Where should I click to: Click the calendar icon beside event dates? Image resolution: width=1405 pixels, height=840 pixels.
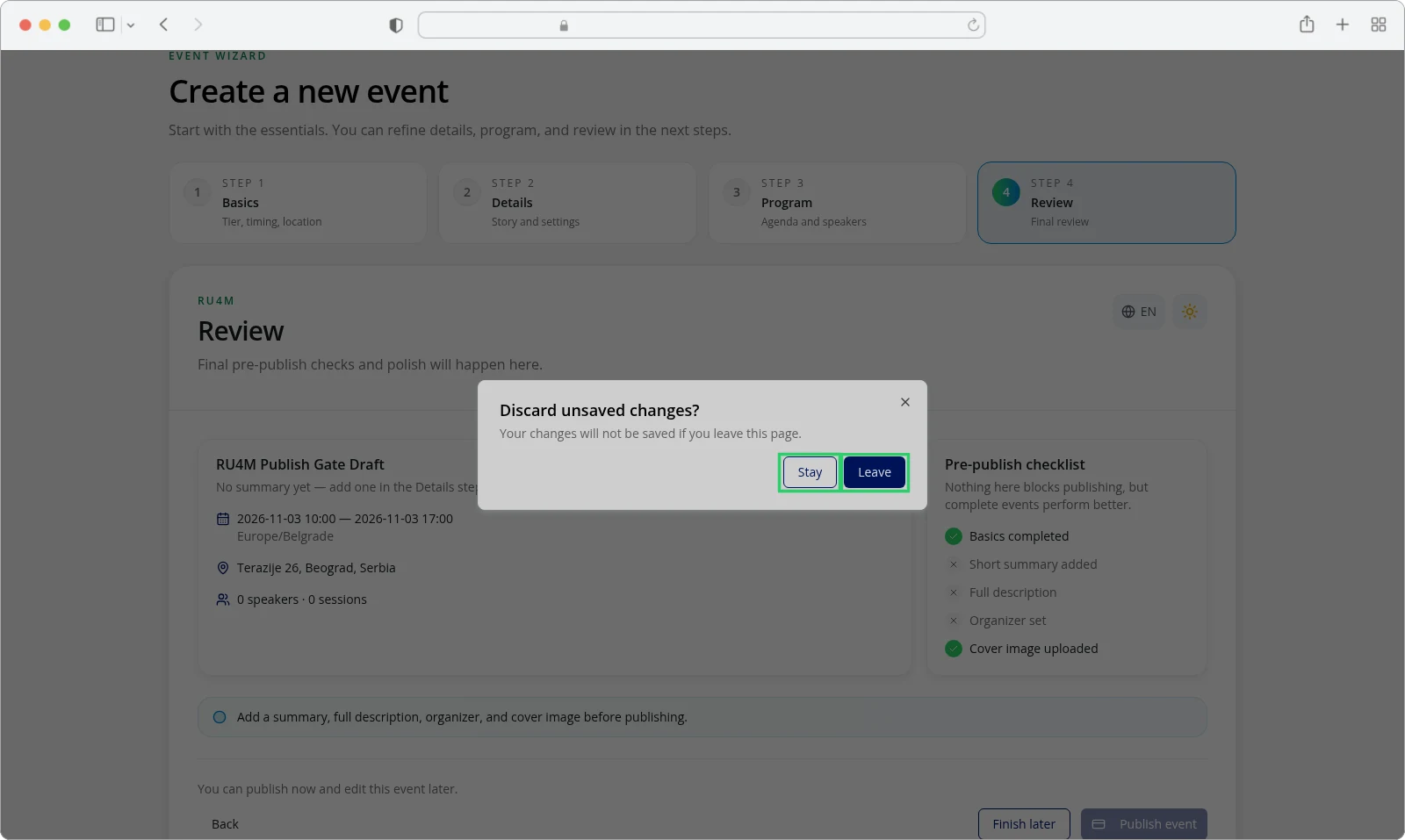(223, 519)
